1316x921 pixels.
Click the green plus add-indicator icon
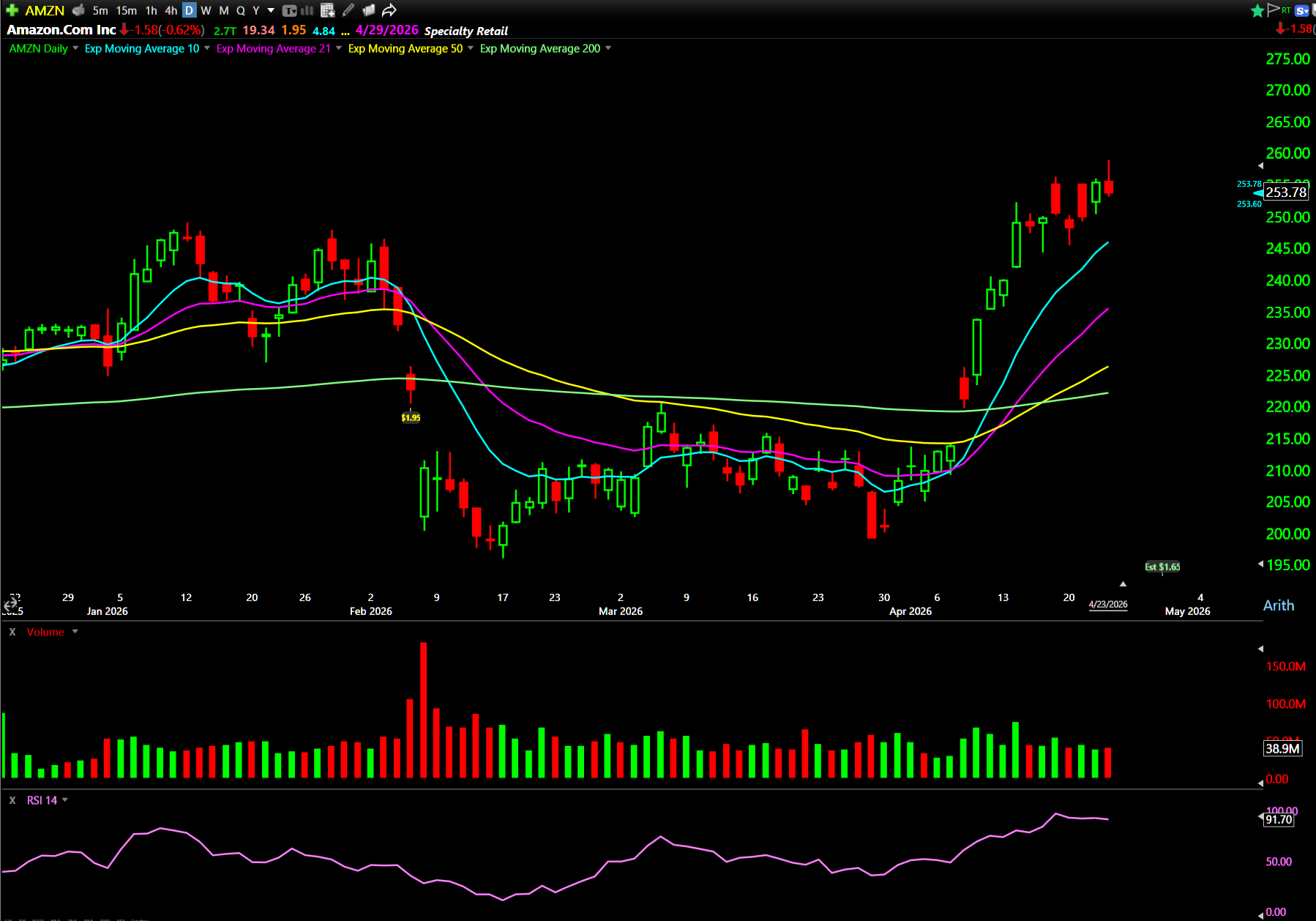tap(12, 10)
